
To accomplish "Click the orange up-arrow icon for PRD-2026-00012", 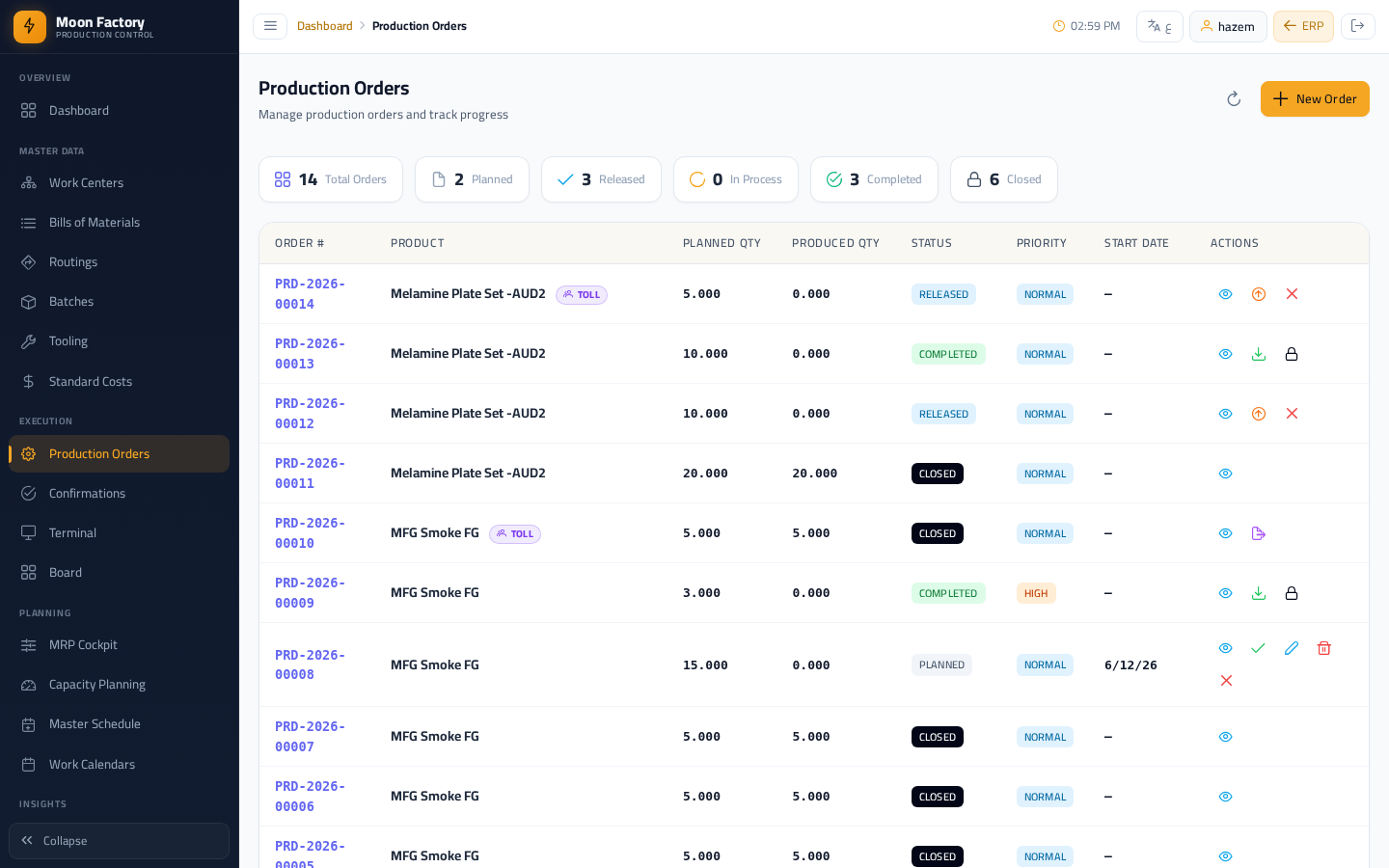I will tap(1259, 414).
